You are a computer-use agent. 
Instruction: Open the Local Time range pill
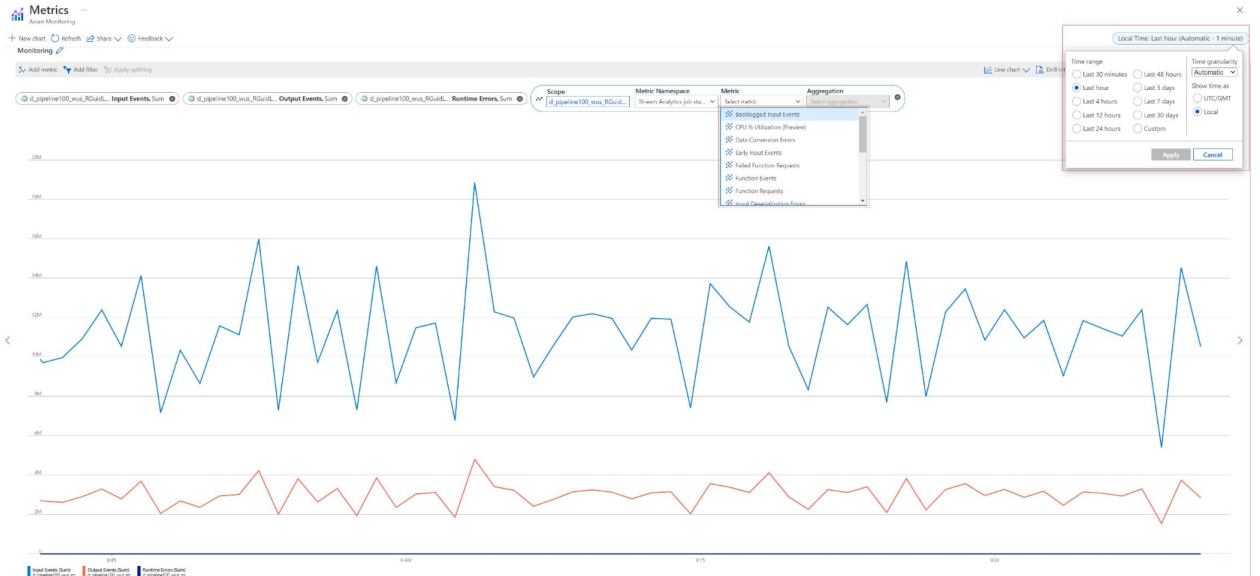(x=1180, y=38)
